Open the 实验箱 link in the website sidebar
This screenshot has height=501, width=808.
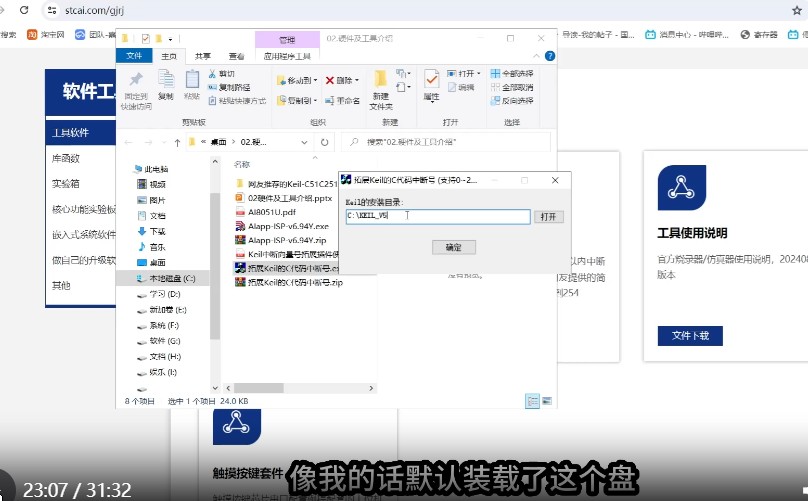(x=65, y=183)
